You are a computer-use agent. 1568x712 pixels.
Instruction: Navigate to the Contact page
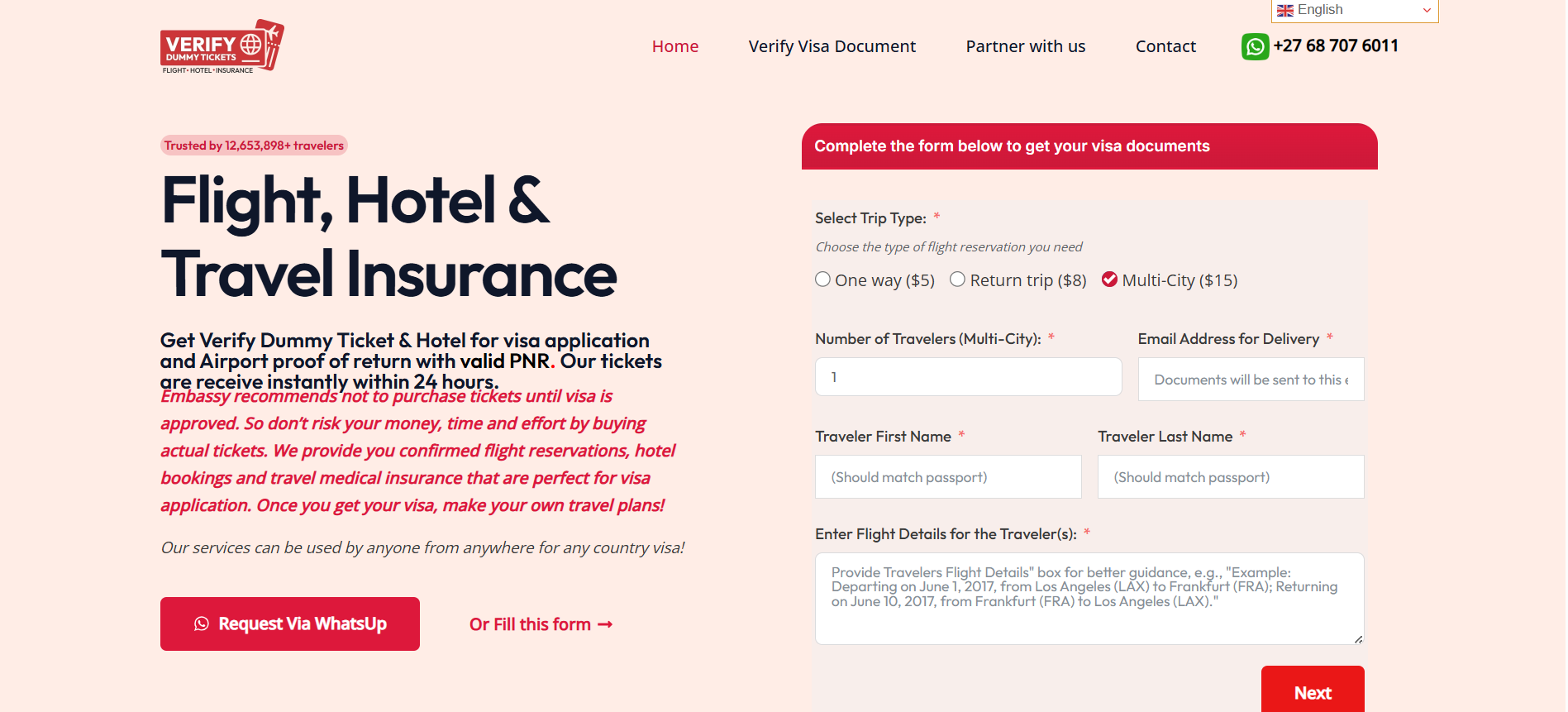1165,46
